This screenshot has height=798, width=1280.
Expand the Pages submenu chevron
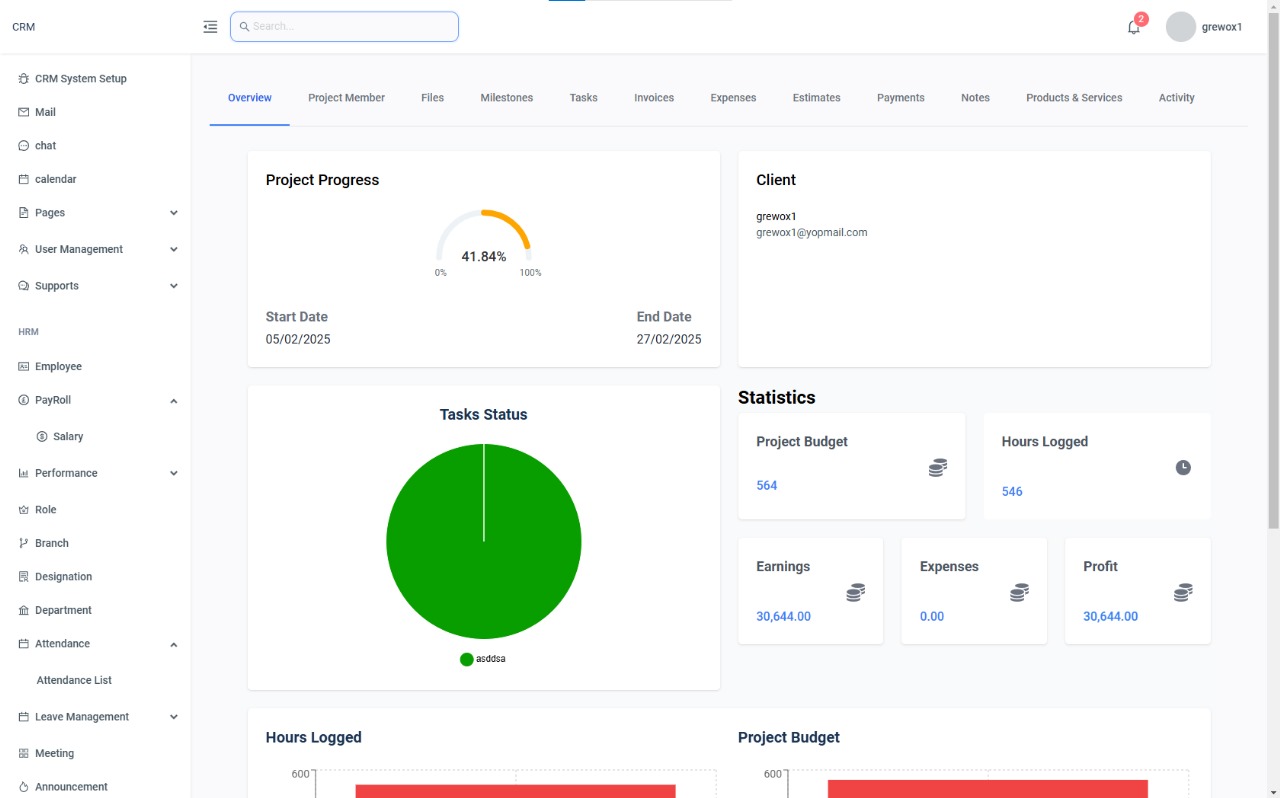pos(174,213)
